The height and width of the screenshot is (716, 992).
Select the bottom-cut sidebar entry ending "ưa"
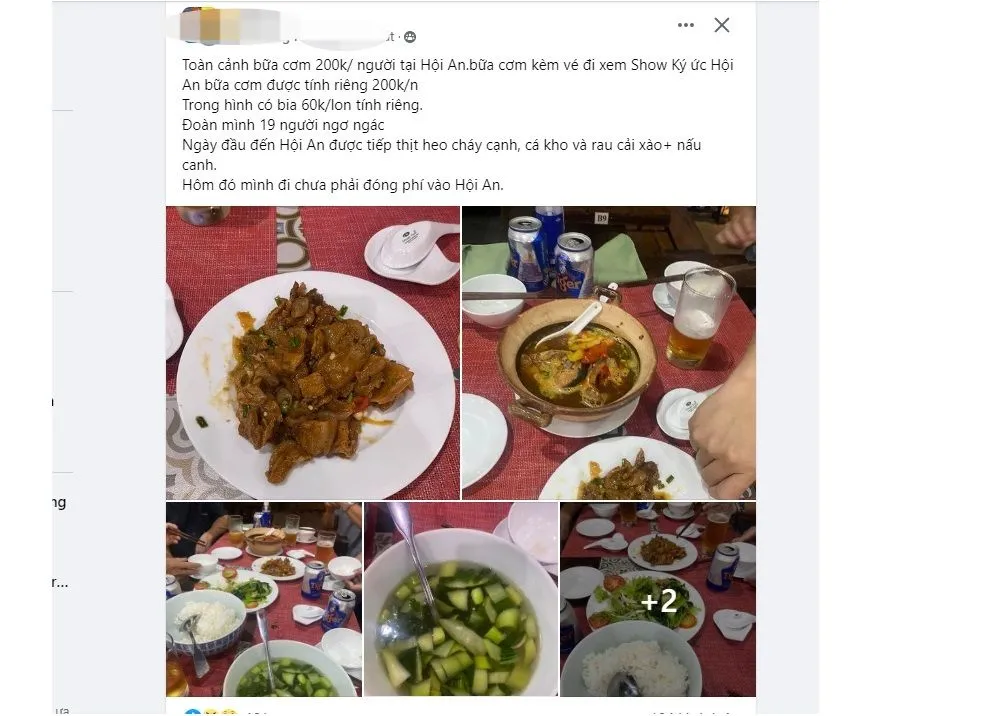(x=61, y=711)
